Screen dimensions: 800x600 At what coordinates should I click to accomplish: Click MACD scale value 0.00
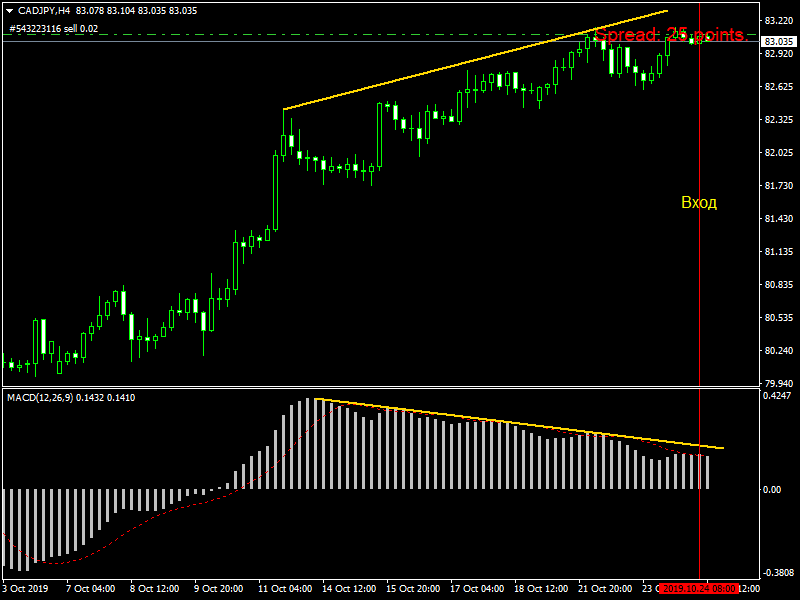[771, 490]
